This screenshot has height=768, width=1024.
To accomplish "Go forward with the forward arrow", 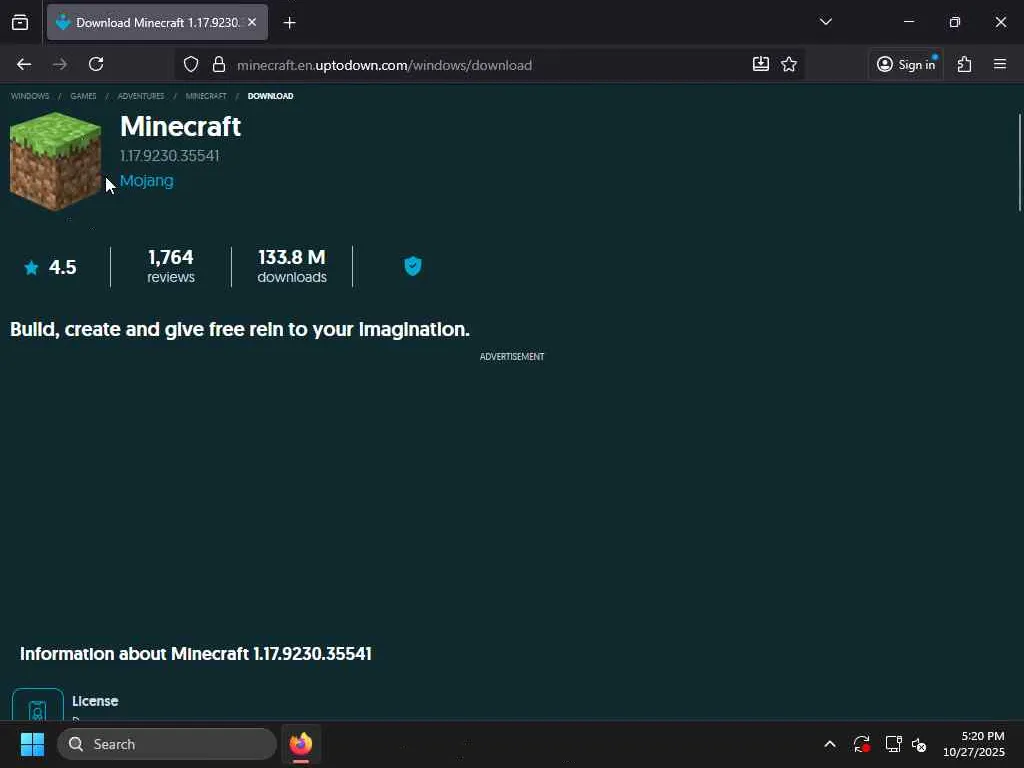I will (60, 64).
